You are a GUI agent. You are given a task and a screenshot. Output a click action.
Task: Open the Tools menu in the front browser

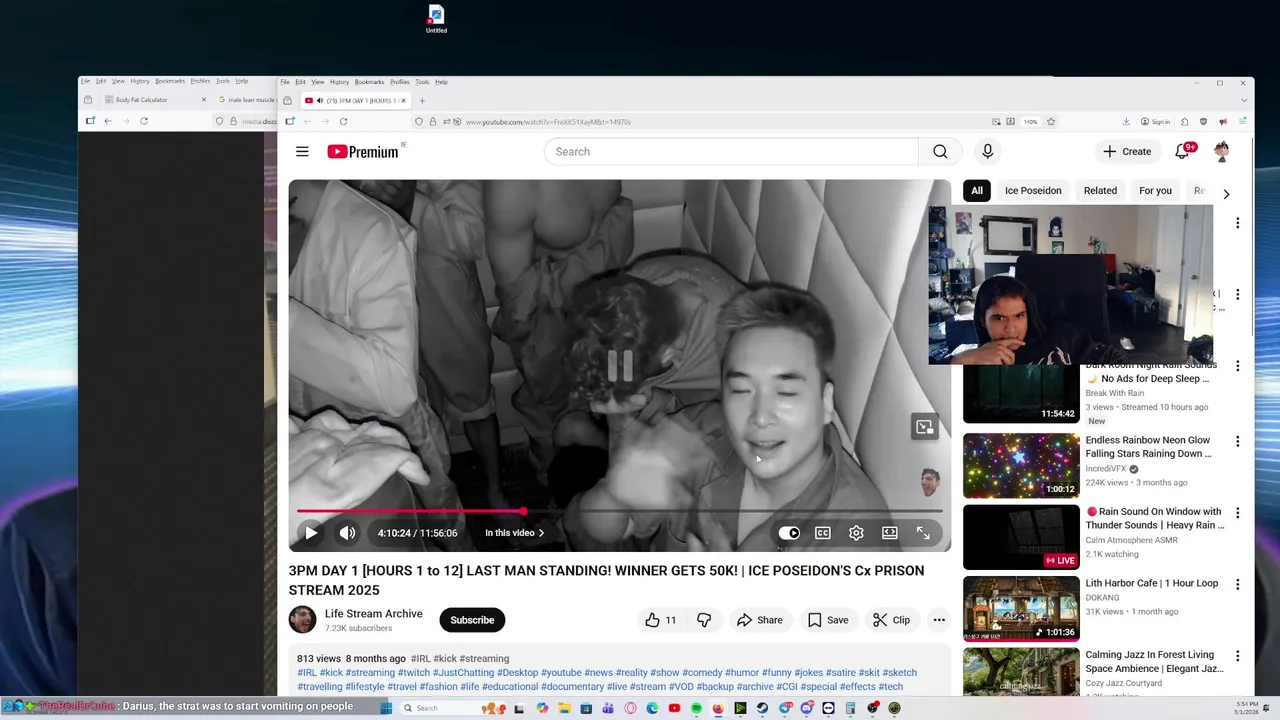422,82
